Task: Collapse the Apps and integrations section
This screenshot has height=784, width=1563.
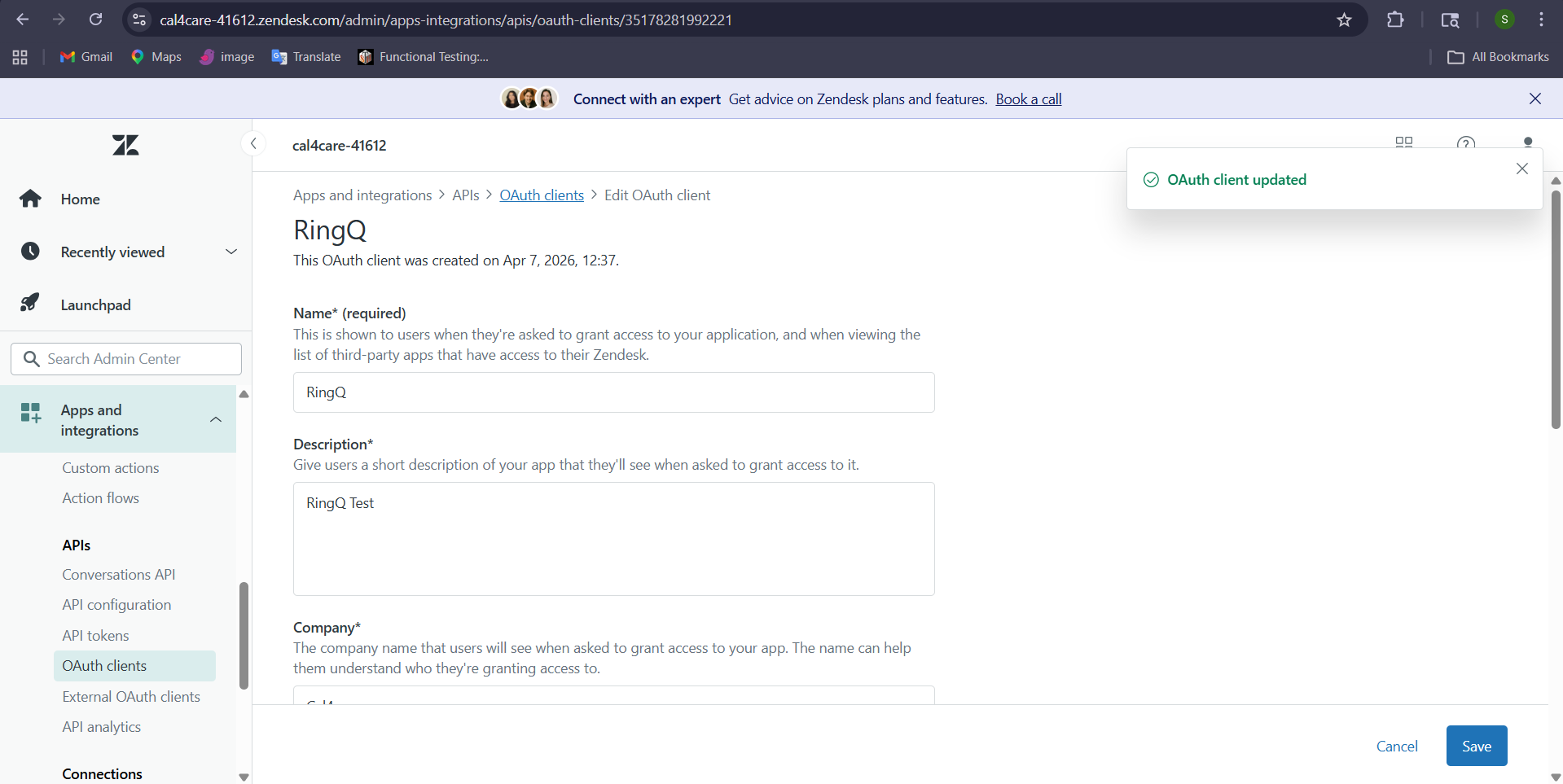Action: 216,420
